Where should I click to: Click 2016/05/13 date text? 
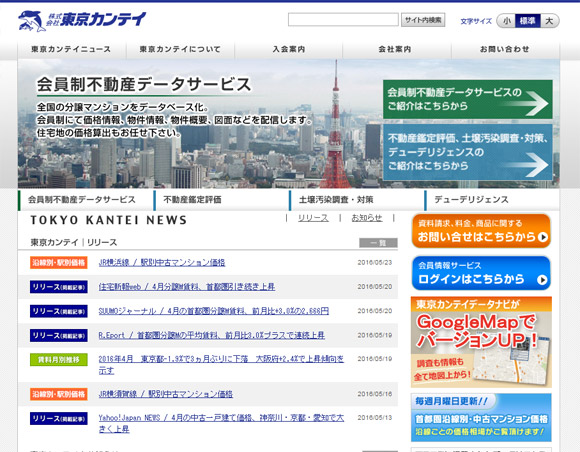pyautogui.click(x=375, y=418)
